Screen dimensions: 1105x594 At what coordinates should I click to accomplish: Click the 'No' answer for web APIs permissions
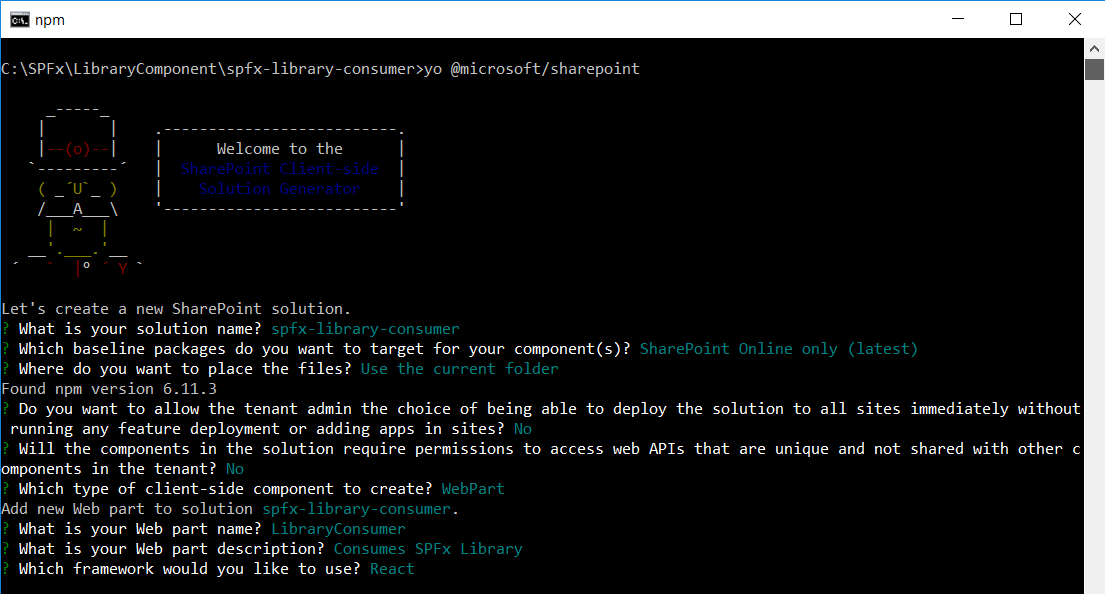coord(235,469)
